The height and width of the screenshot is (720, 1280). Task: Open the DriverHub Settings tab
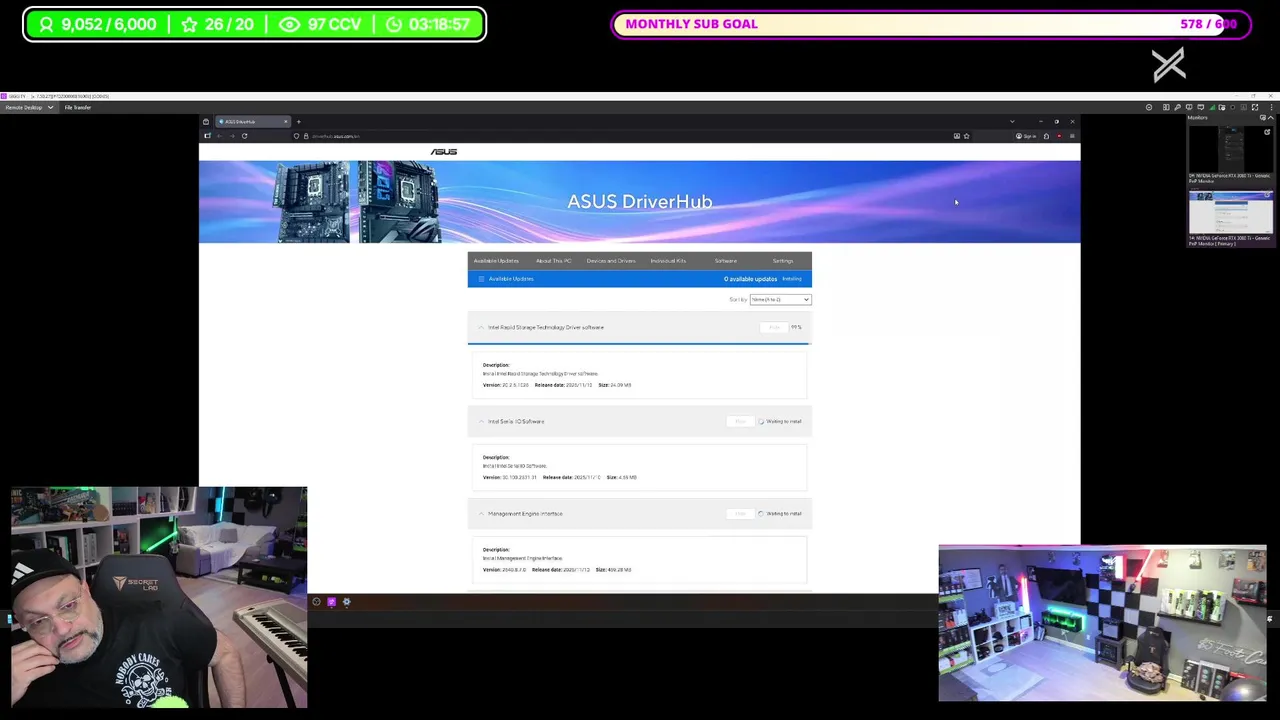783,261
